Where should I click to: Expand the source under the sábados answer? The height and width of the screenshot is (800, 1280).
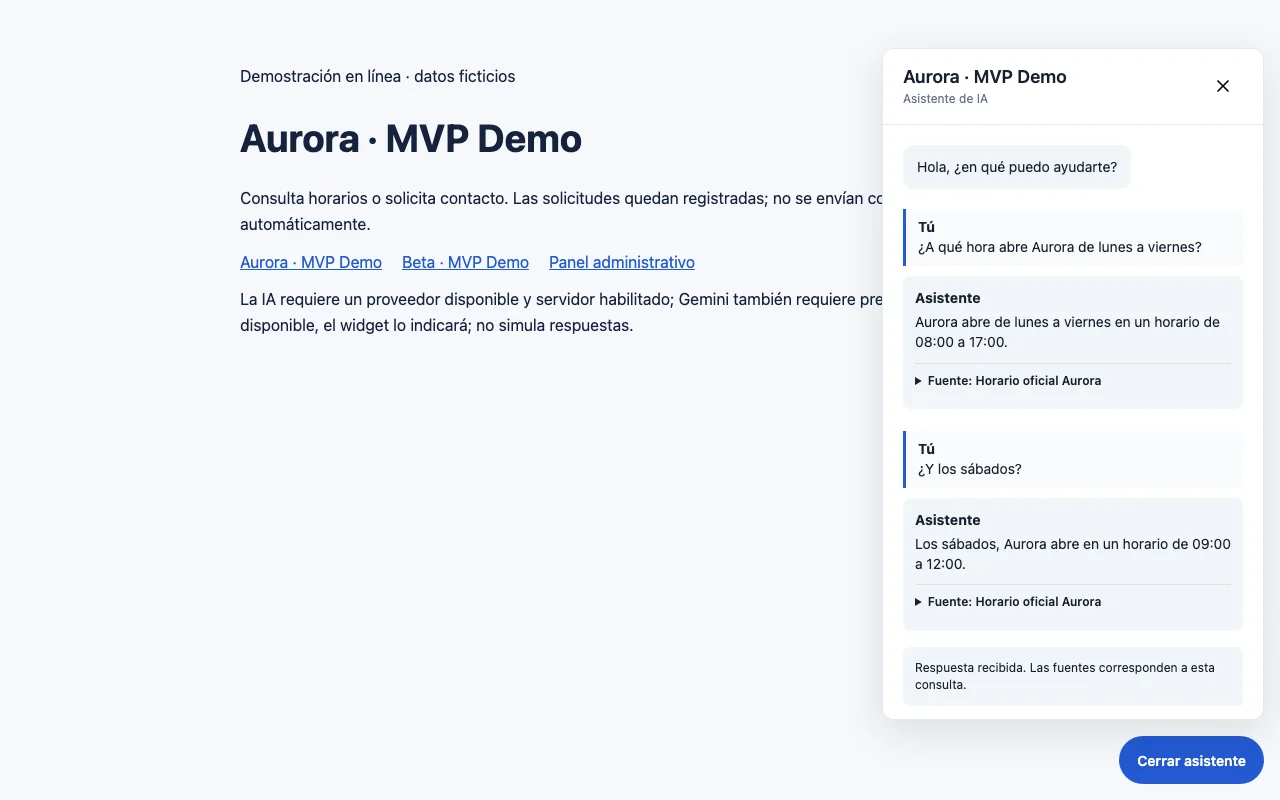[x=1008, y=602]
